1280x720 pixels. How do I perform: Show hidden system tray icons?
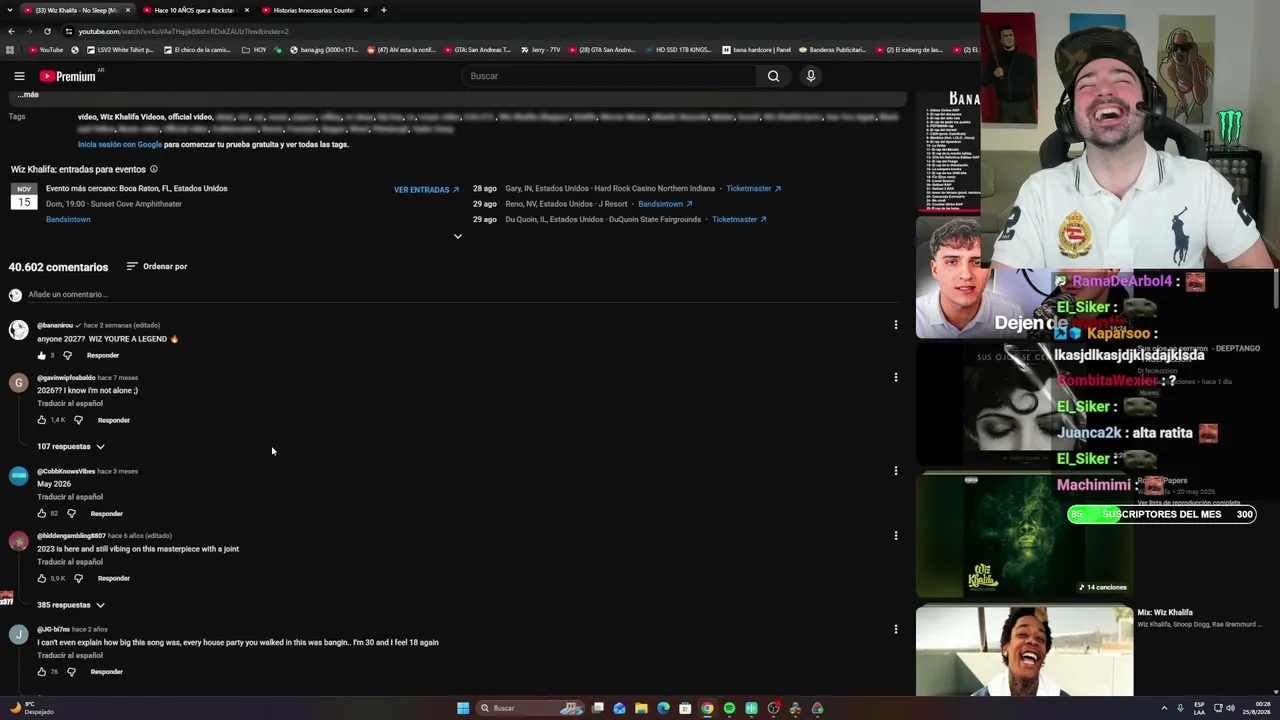(1165, 708)
